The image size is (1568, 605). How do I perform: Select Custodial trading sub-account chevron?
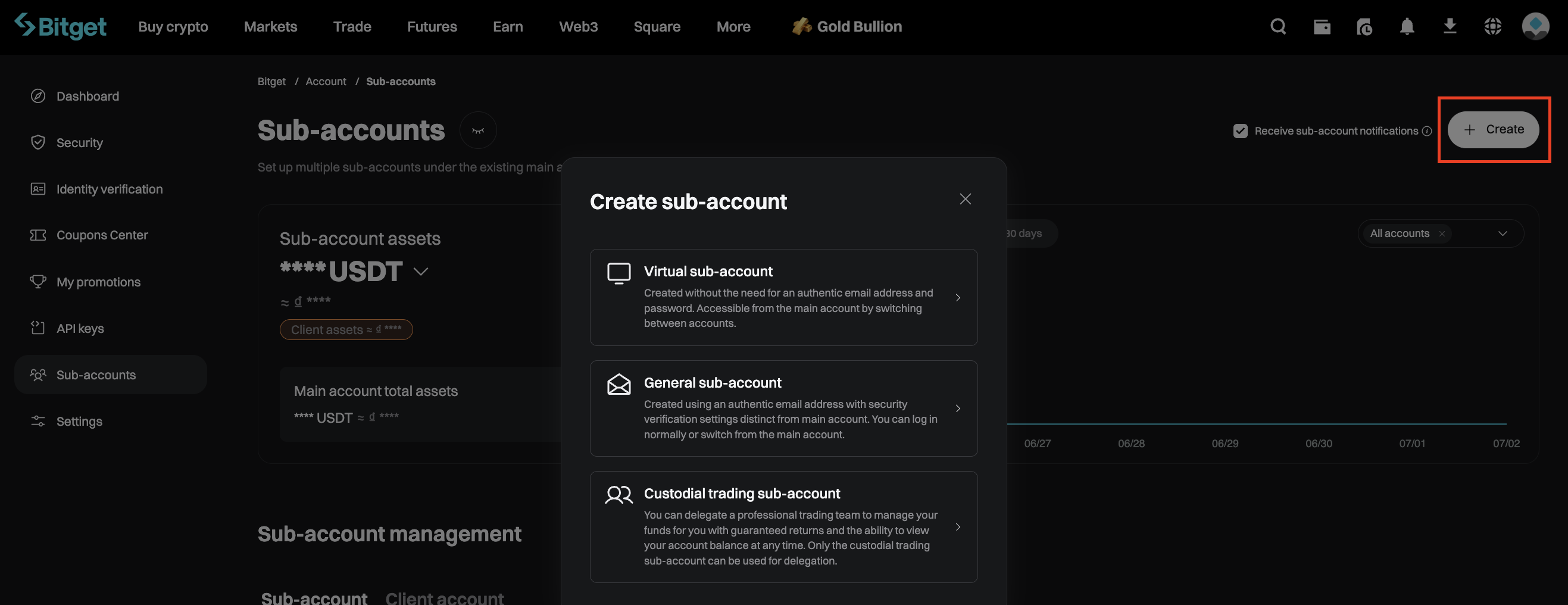[957, 527]
